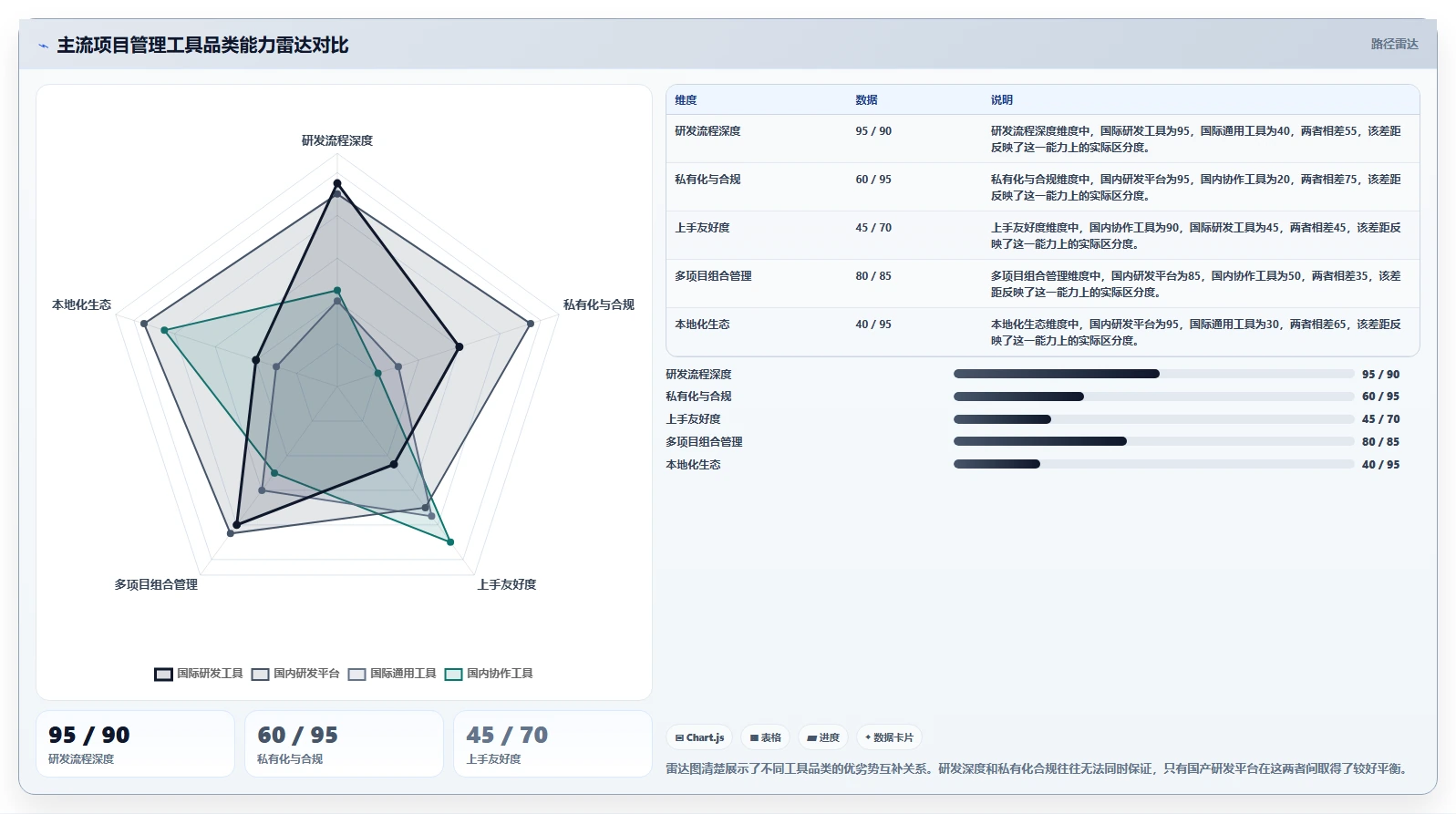Click the 上手友好度 progress bar
The image size is (1456, 814).
click(x=1153, y=419)
